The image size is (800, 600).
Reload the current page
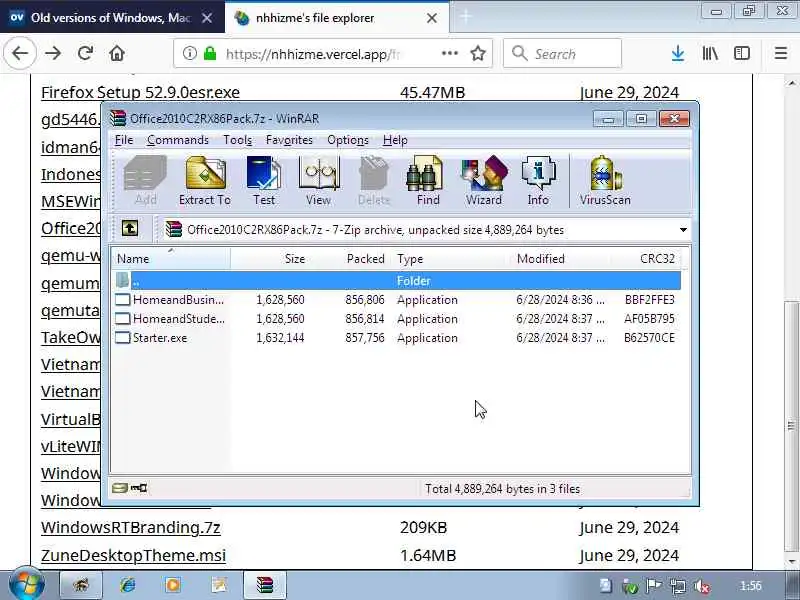point(85,53)
